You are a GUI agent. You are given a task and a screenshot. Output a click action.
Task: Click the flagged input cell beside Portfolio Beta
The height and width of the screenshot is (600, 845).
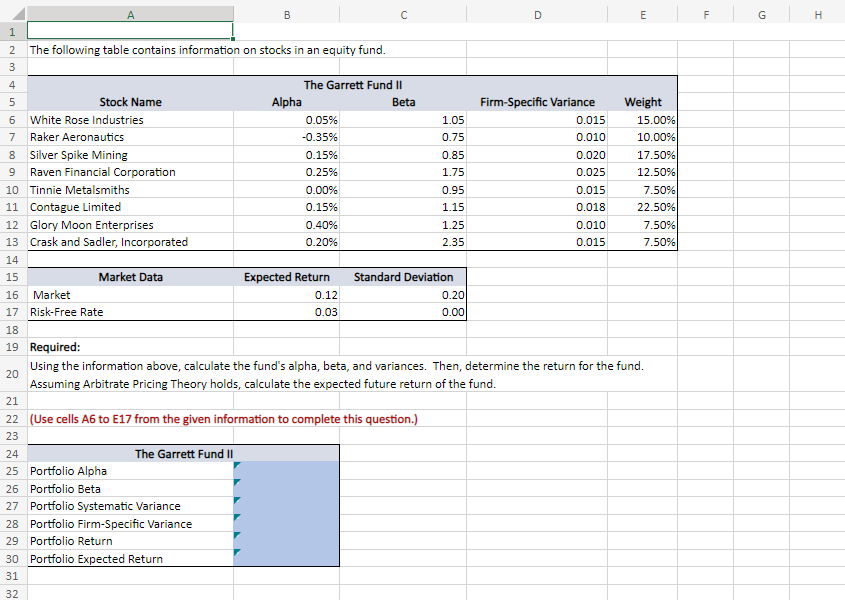(286, 488)
